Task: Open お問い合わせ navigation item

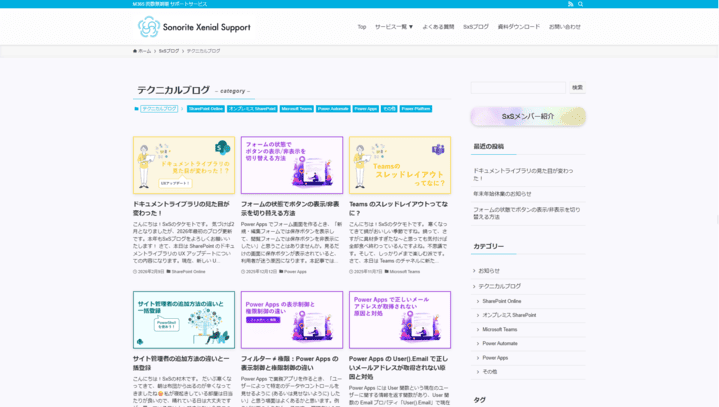Action: click(x=564, y=27)
